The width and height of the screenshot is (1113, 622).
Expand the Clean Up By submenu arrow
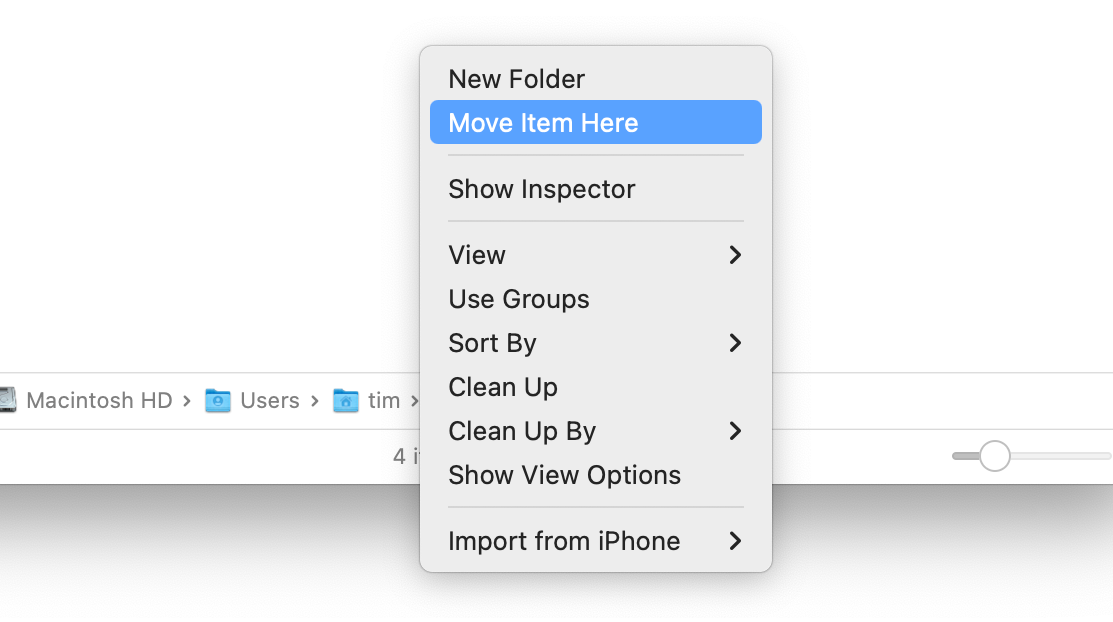(735, 431)
